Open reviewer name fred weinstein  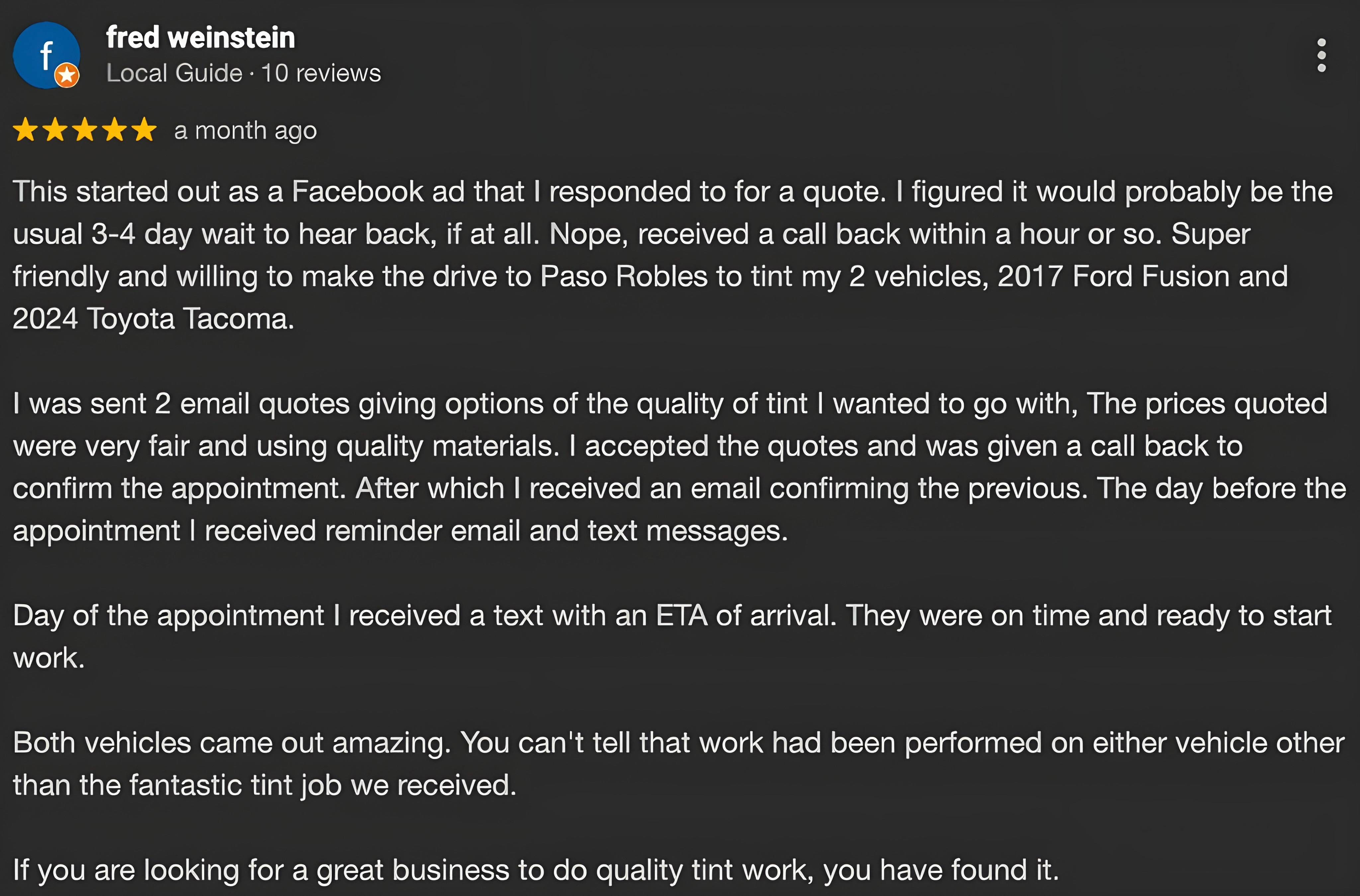(201, 38)
